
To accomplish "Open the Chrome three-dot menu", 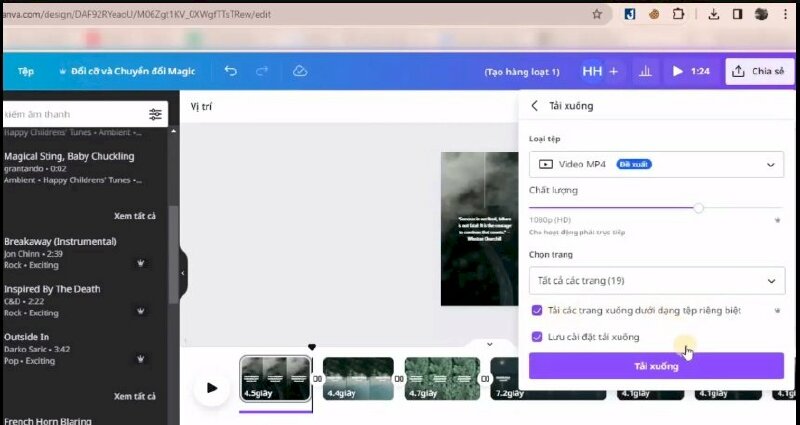I will click(x=786, y=14).
